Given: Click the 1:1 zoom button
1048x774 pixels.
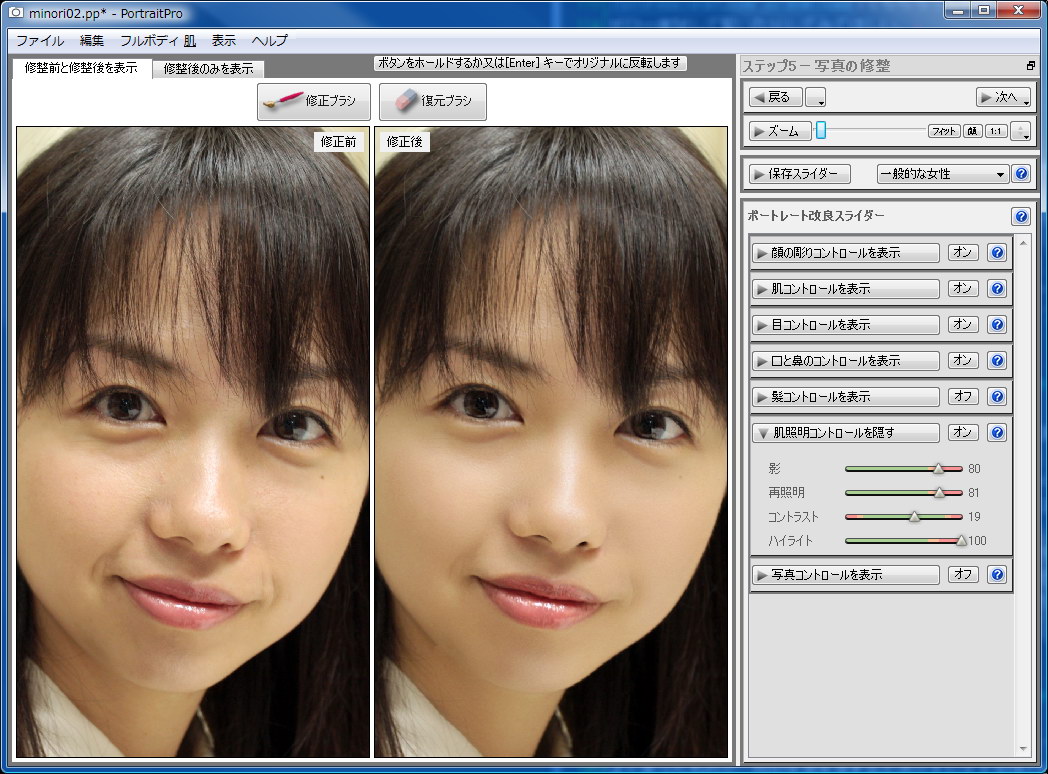Looking at the screenshot, I should (x=996, y=132).
